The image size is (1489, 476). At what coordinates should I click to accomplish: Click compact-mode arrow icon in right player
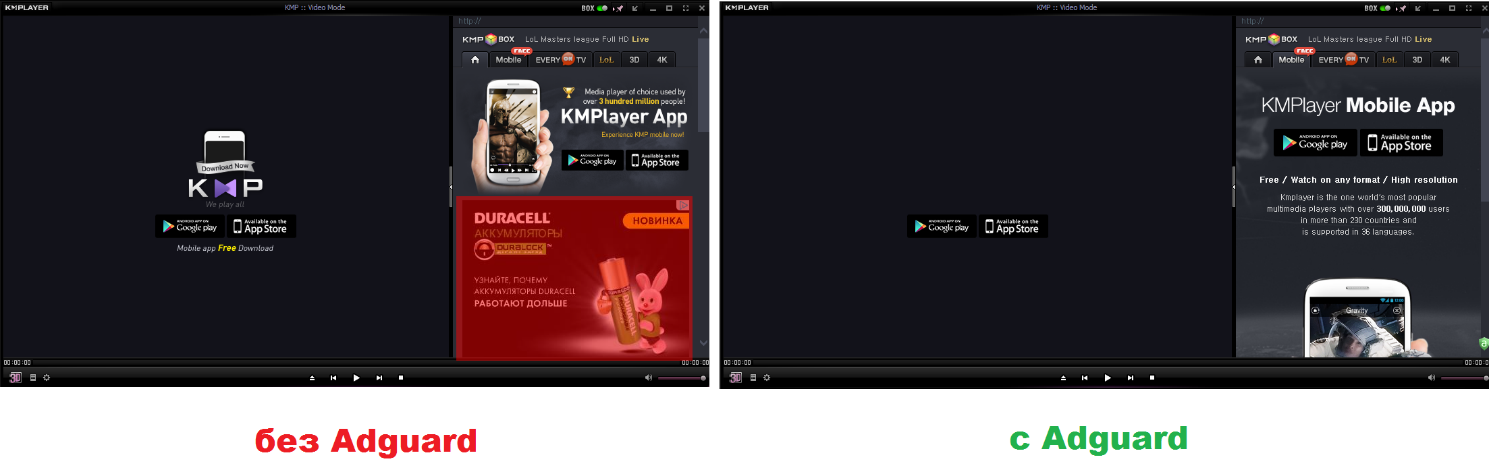1419,7
